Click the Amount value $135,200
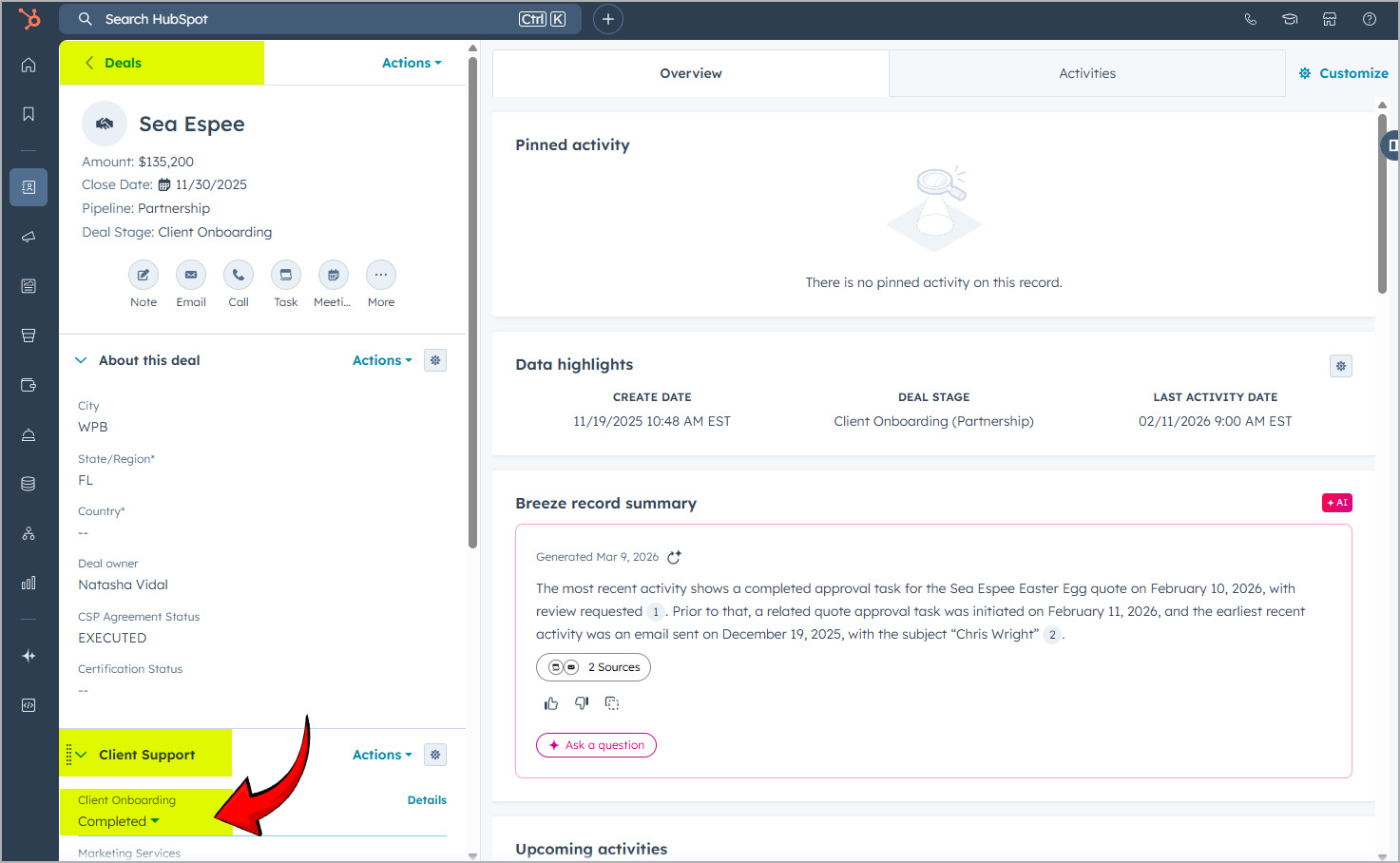The image size is (1400, 863). (x=166, y=162)
